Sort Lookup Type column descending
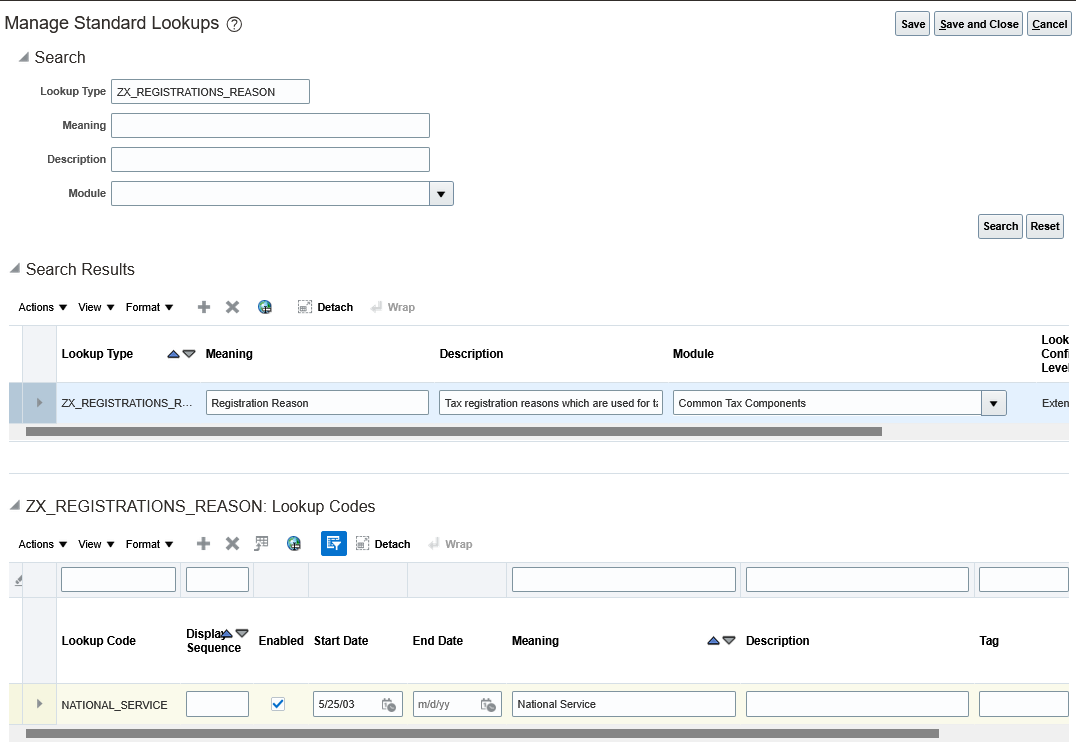This screenshot has width=1076, height=742. tap(189, 354)
